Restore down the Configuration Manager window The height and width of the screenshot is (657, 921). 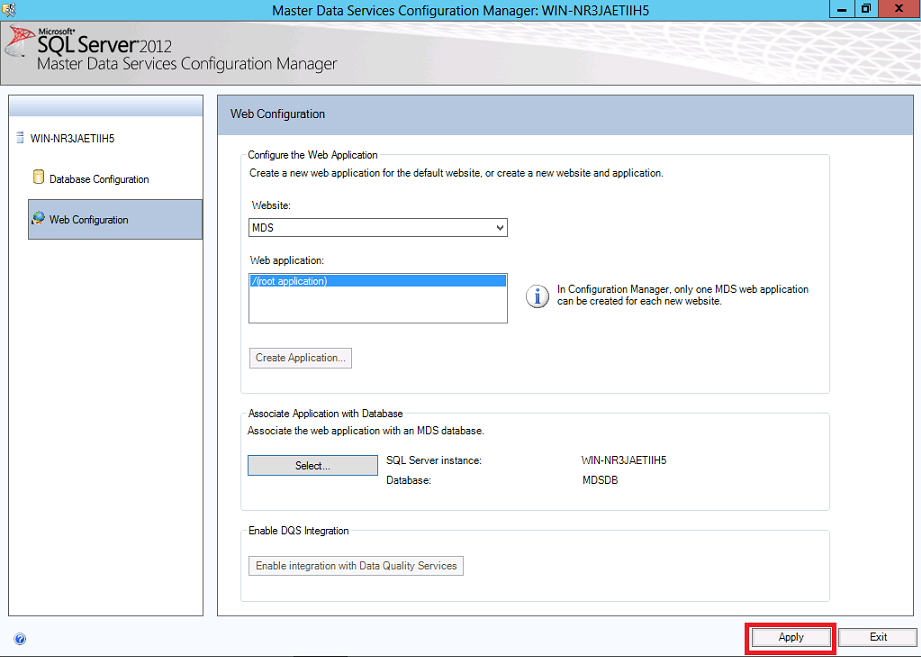(x=866, y=9)
